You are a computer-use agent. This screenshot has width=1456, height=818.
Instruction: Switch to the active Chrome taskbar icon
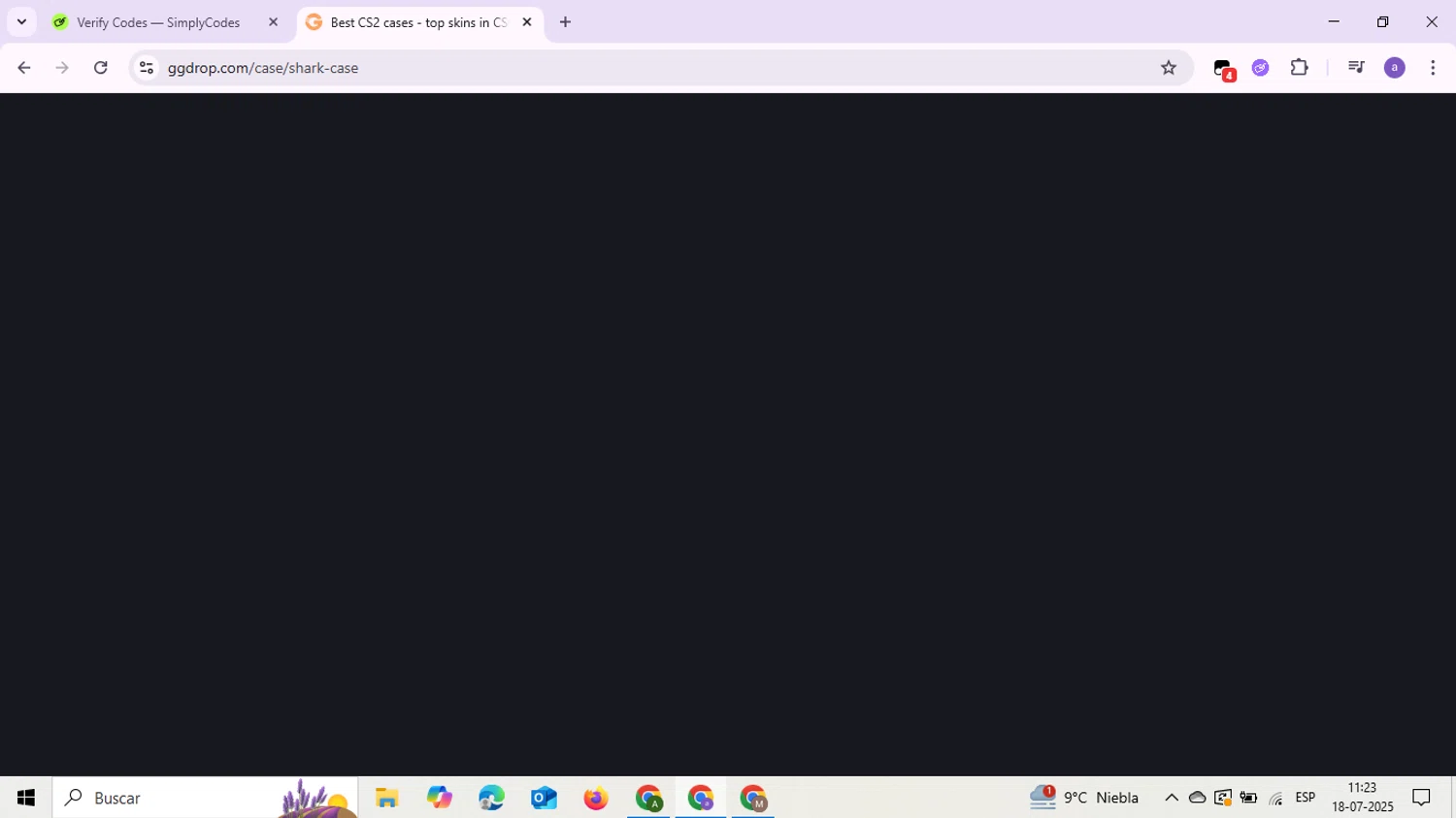point(701,798)
